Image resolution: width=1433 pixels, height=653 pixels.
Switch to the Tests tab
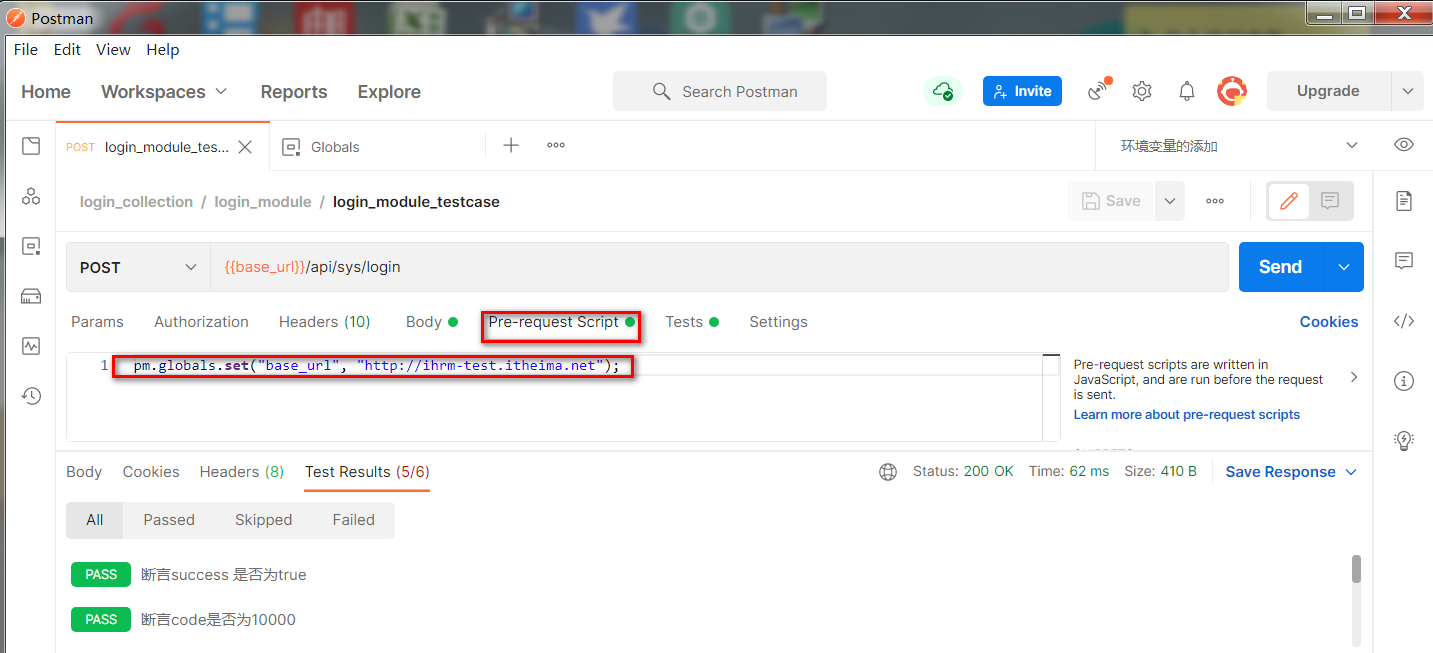(x=692, y=322)
